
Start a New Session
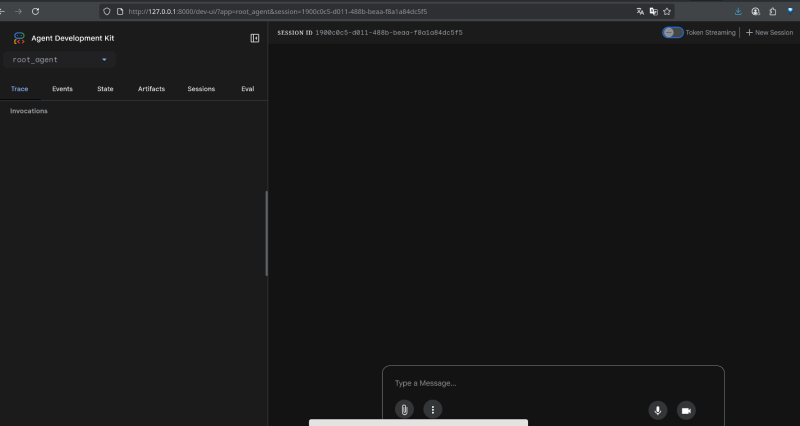click(769, 32)
